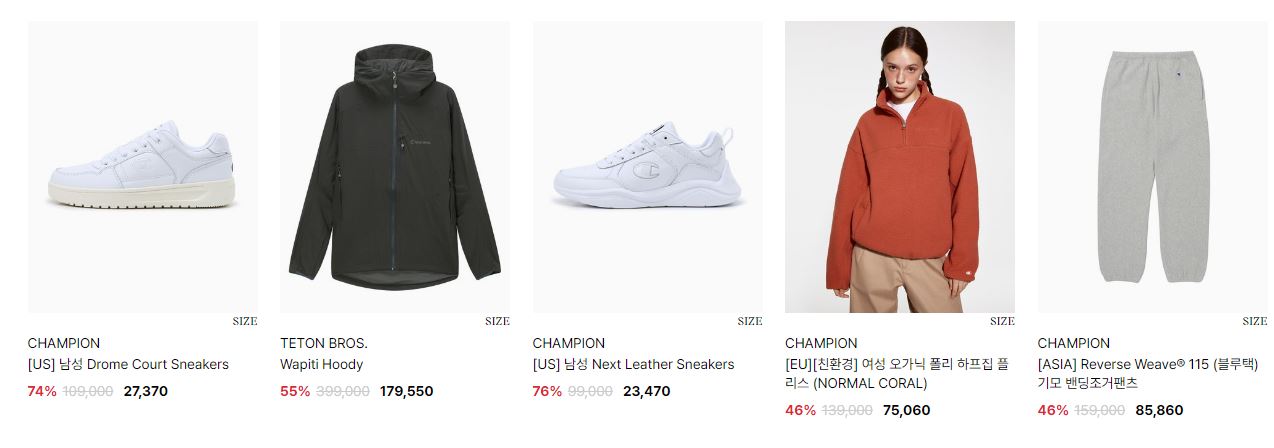Show SIZE options under the coral fleece
The image size is (1274, 448).
coord(1002,321)
